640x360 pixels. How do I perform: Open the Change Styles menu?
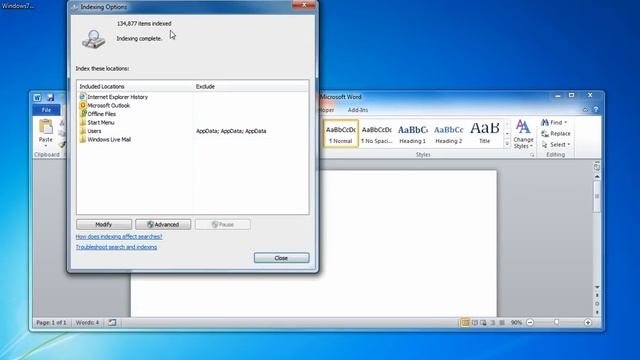point(523,134)
